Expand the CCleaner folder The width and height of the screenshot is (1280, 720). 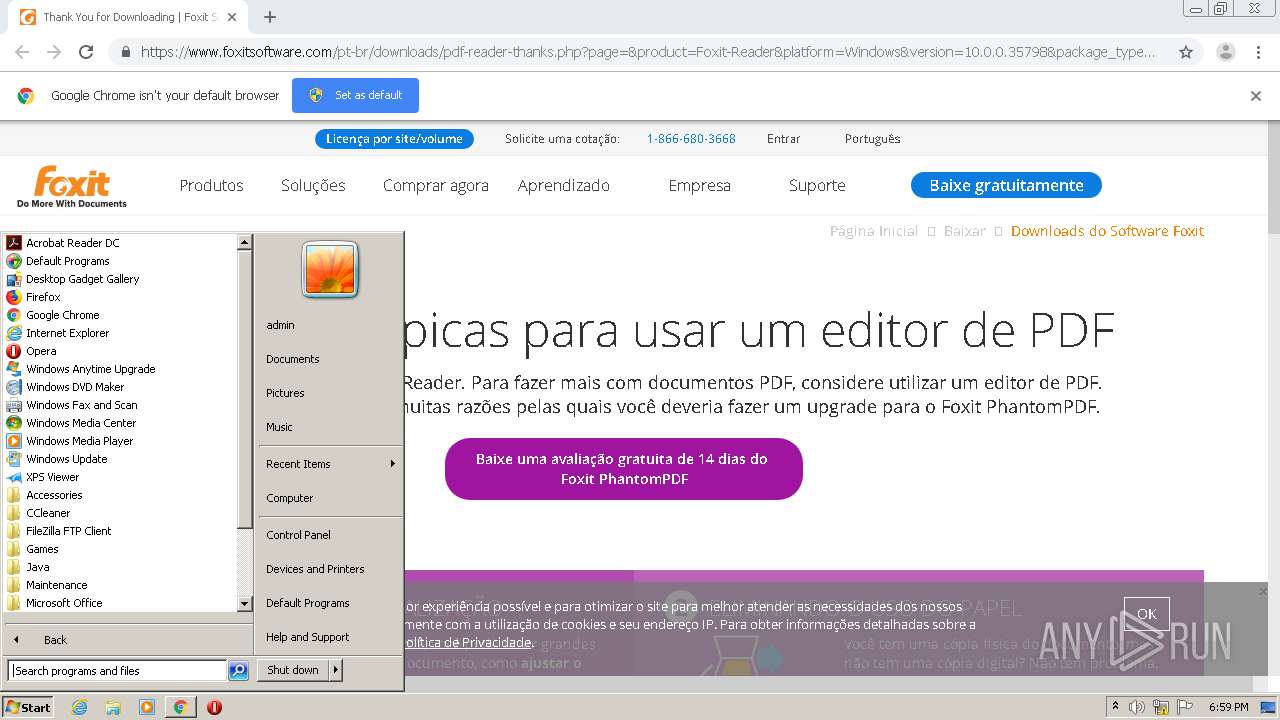click(x=48, y=513)
